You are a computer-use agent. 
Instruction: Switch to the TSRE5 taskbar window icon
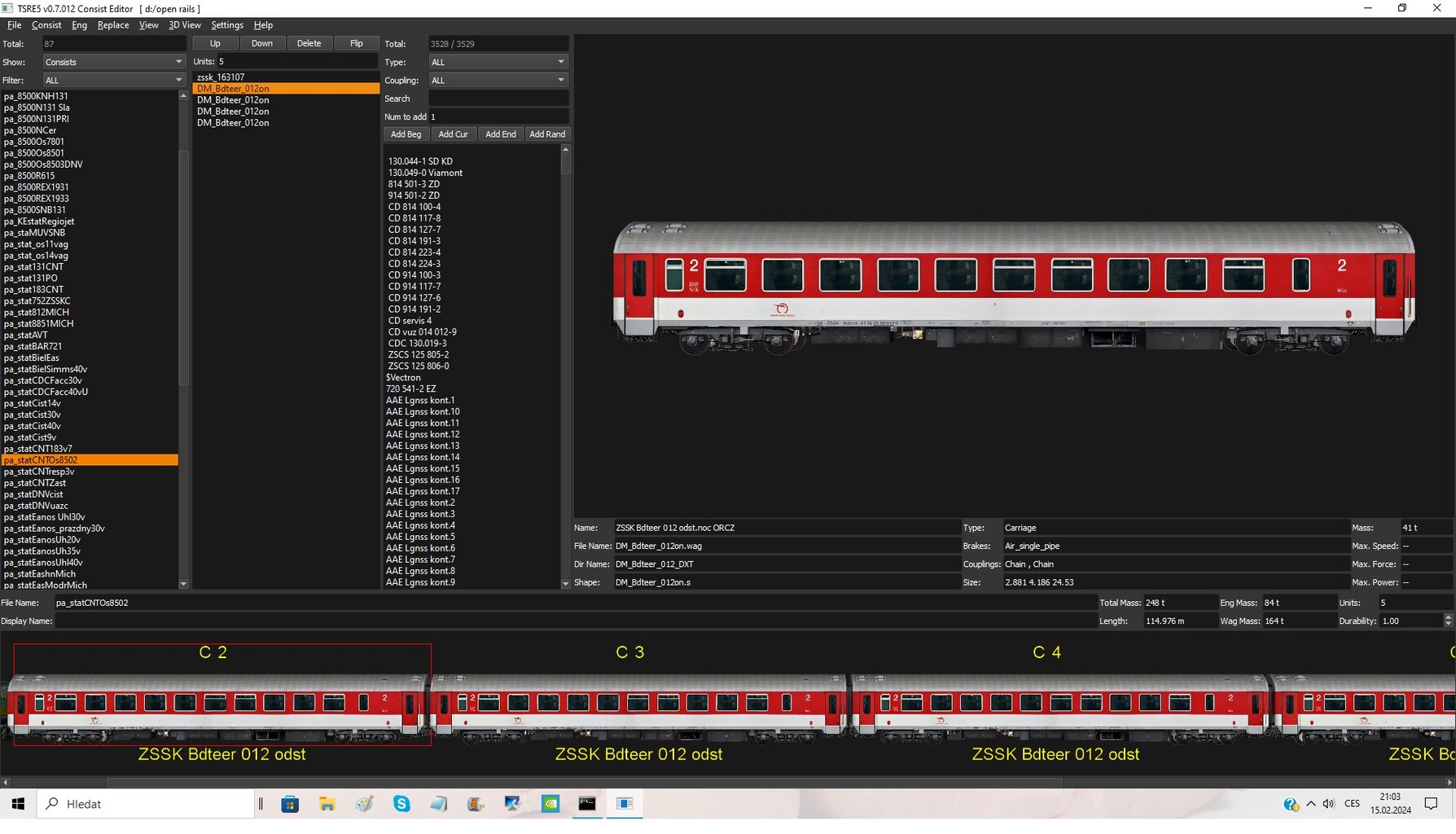[625, 804]
